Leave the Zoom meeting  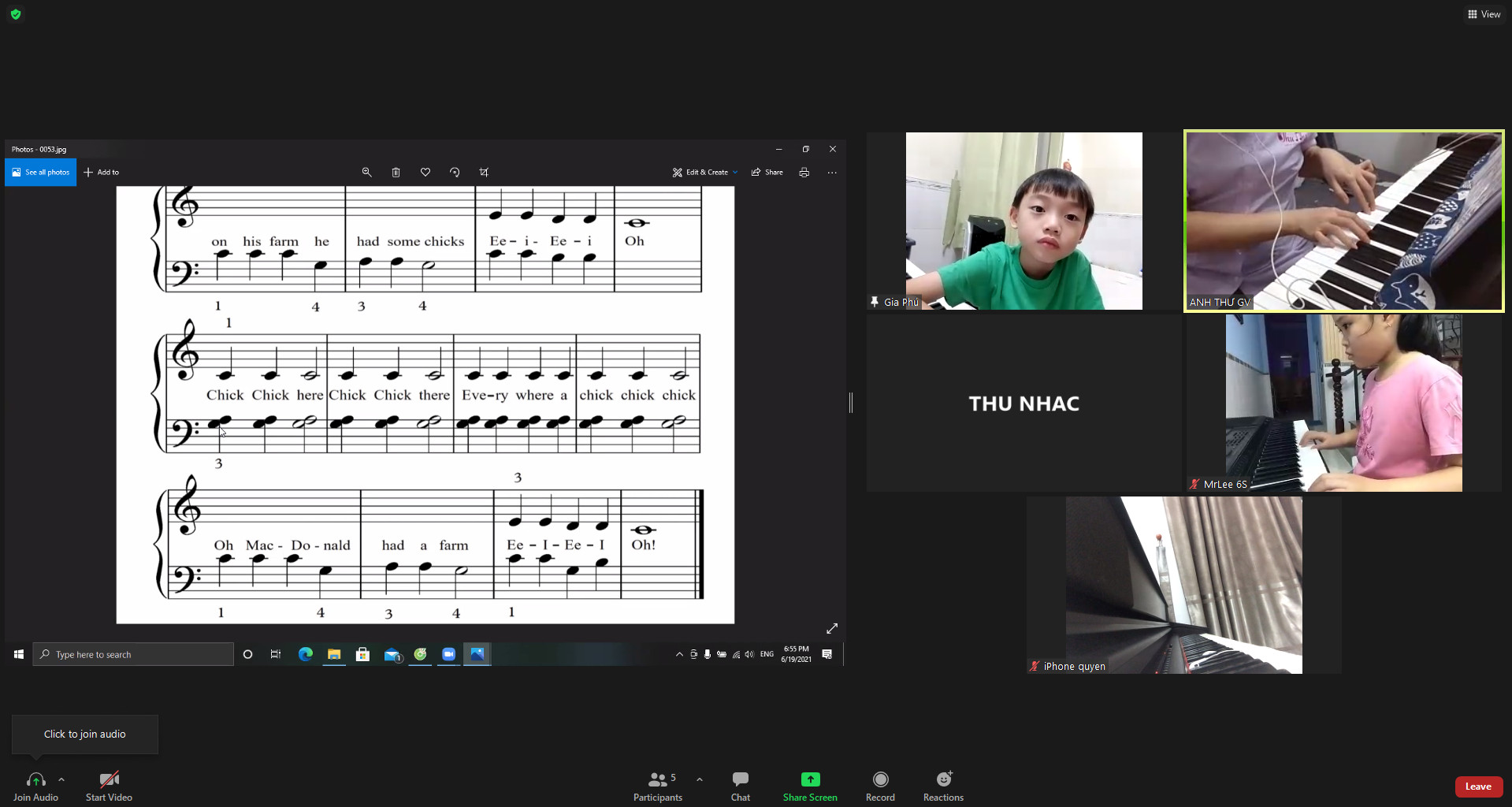coord(1478,787)
